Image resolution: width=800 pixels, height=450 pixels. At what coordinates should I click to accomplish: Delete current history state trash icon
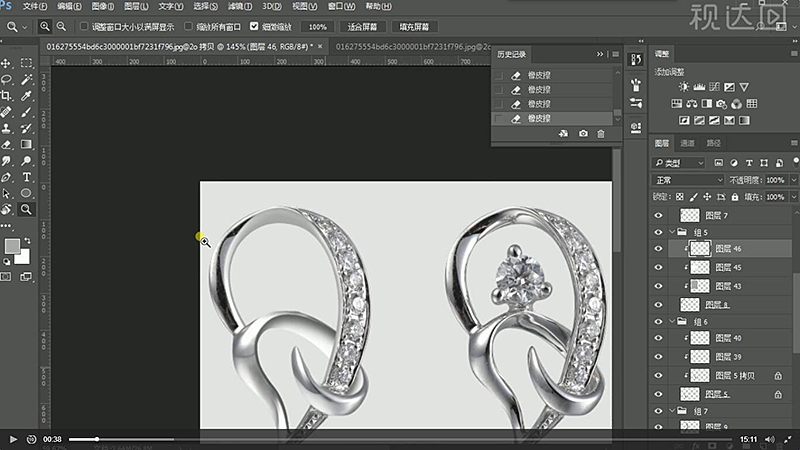(x=601, y=134)
